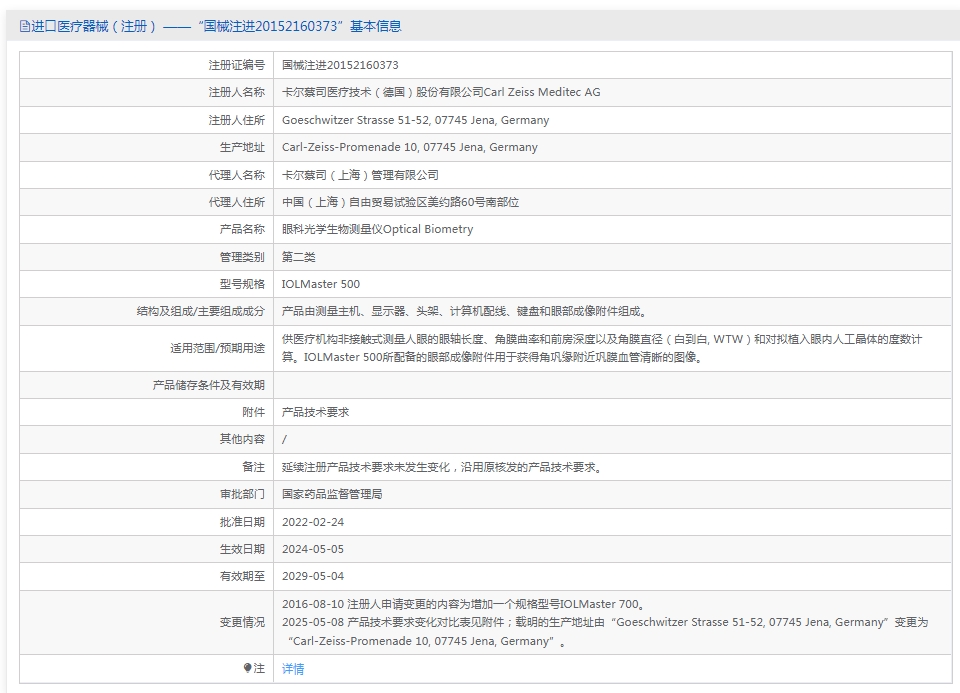
Task: Select product name 眼科光学生物测量仪Optical Biometry
Action: (377, 229)
